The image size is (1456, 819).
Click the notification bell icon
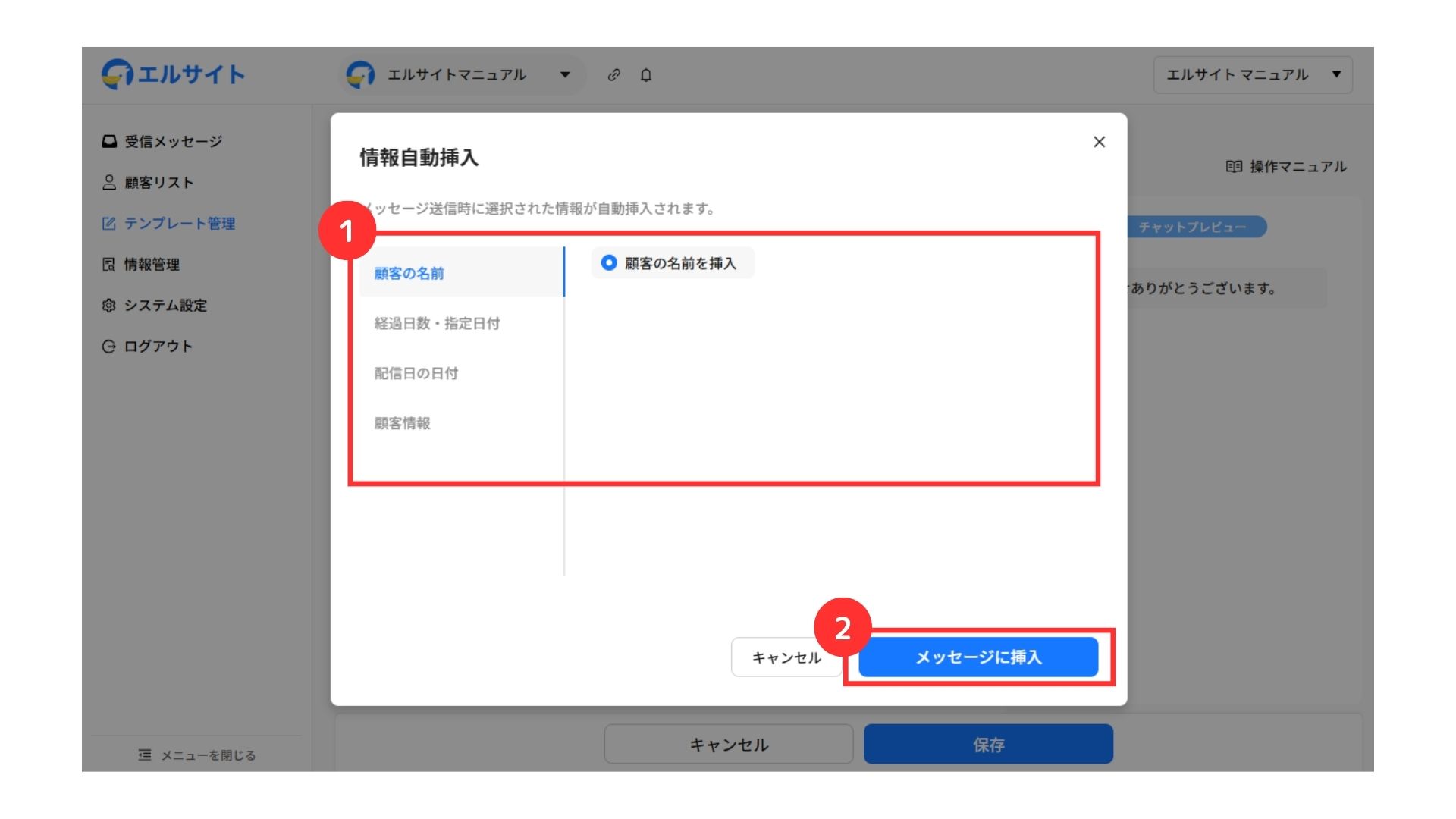[x=646, y=75]
